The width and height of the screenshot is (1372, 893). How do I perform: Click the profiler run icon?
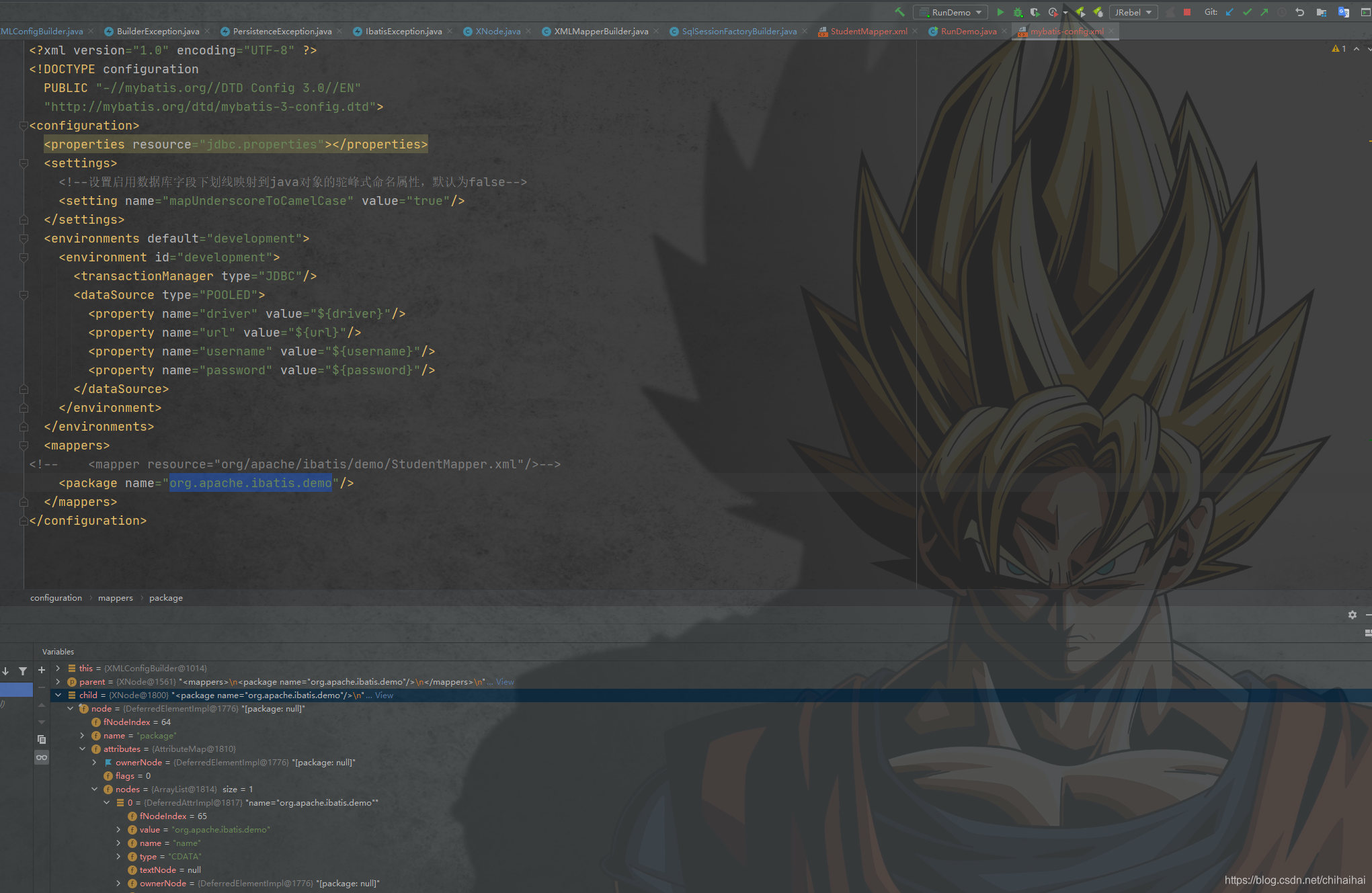tap(1053, 12)
